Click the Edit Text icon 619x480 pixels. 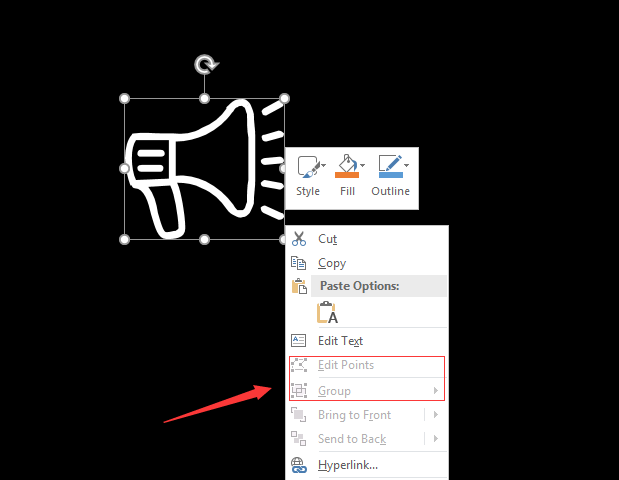click(x=298, y=340)
